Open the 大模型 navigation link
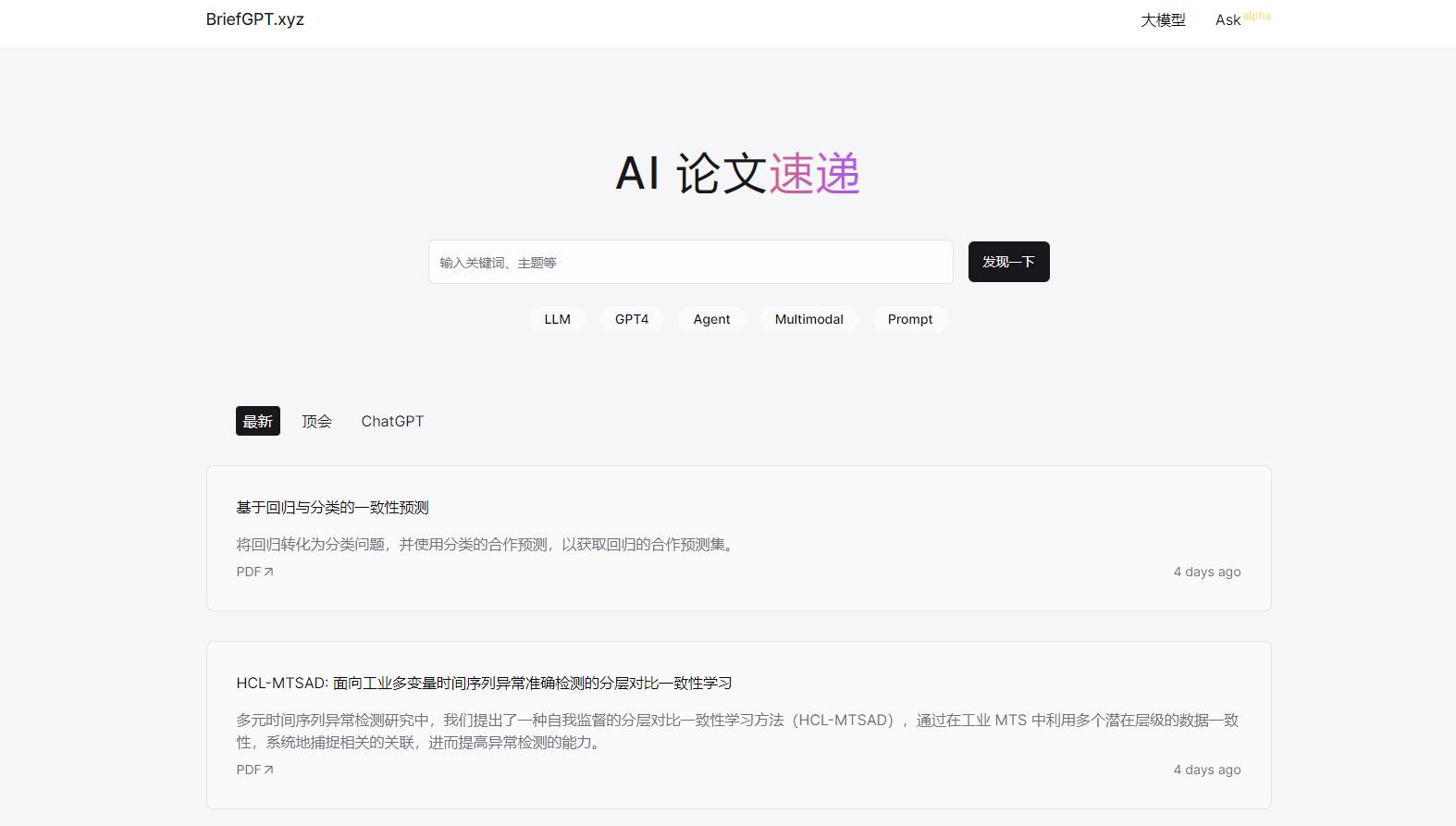Viewport: 1456px width, 826px height. (x=1163, y=20)
